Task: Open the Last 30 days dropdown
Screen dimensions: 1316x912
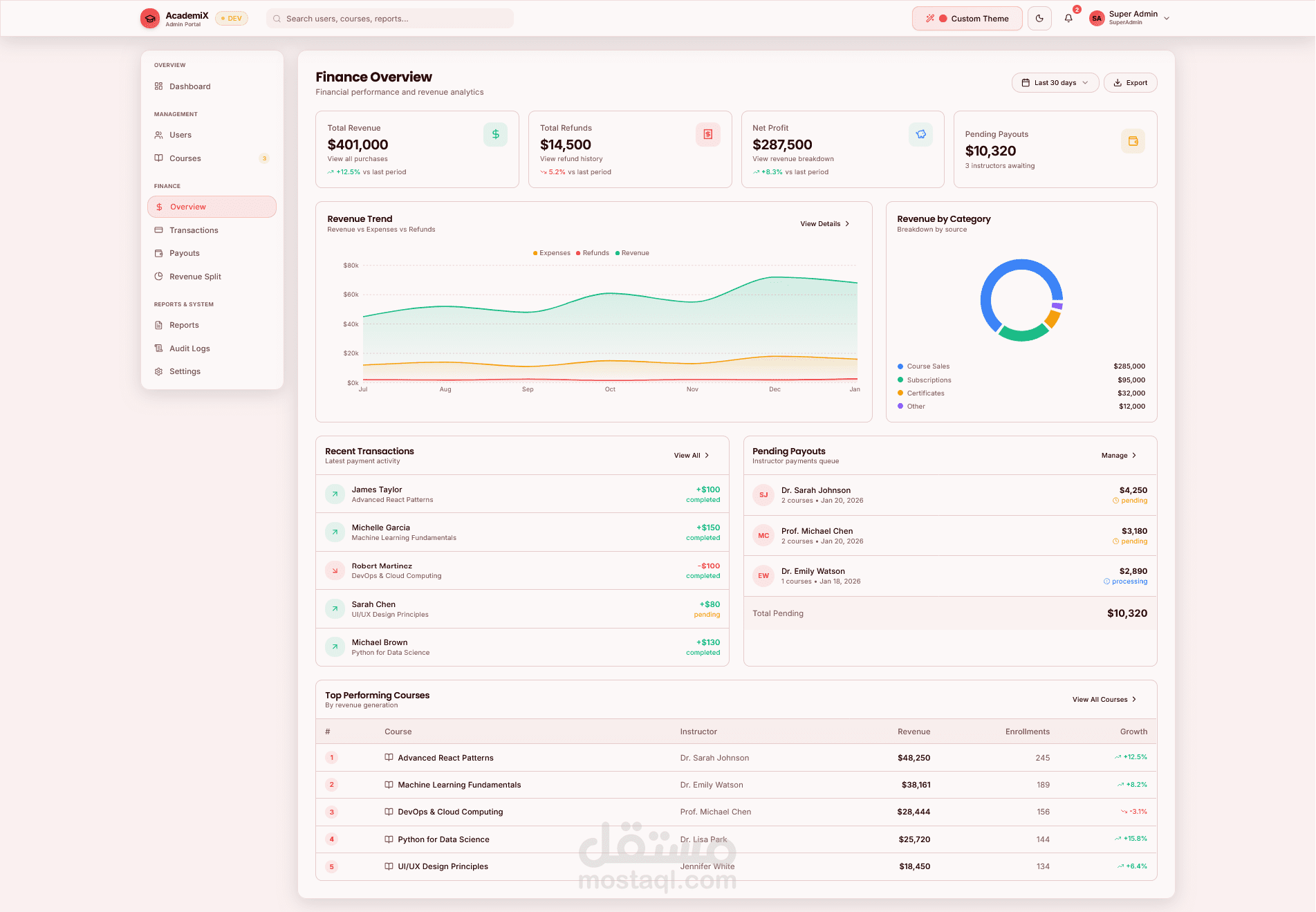Action: tap(1055, 83)
